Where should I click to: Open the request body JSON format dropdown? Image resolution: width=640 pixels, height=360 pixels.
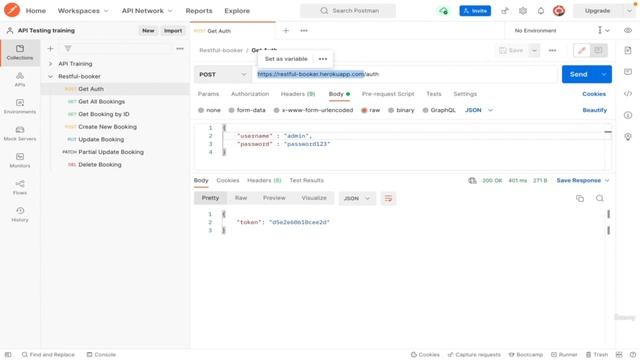(x=479, y=110)
